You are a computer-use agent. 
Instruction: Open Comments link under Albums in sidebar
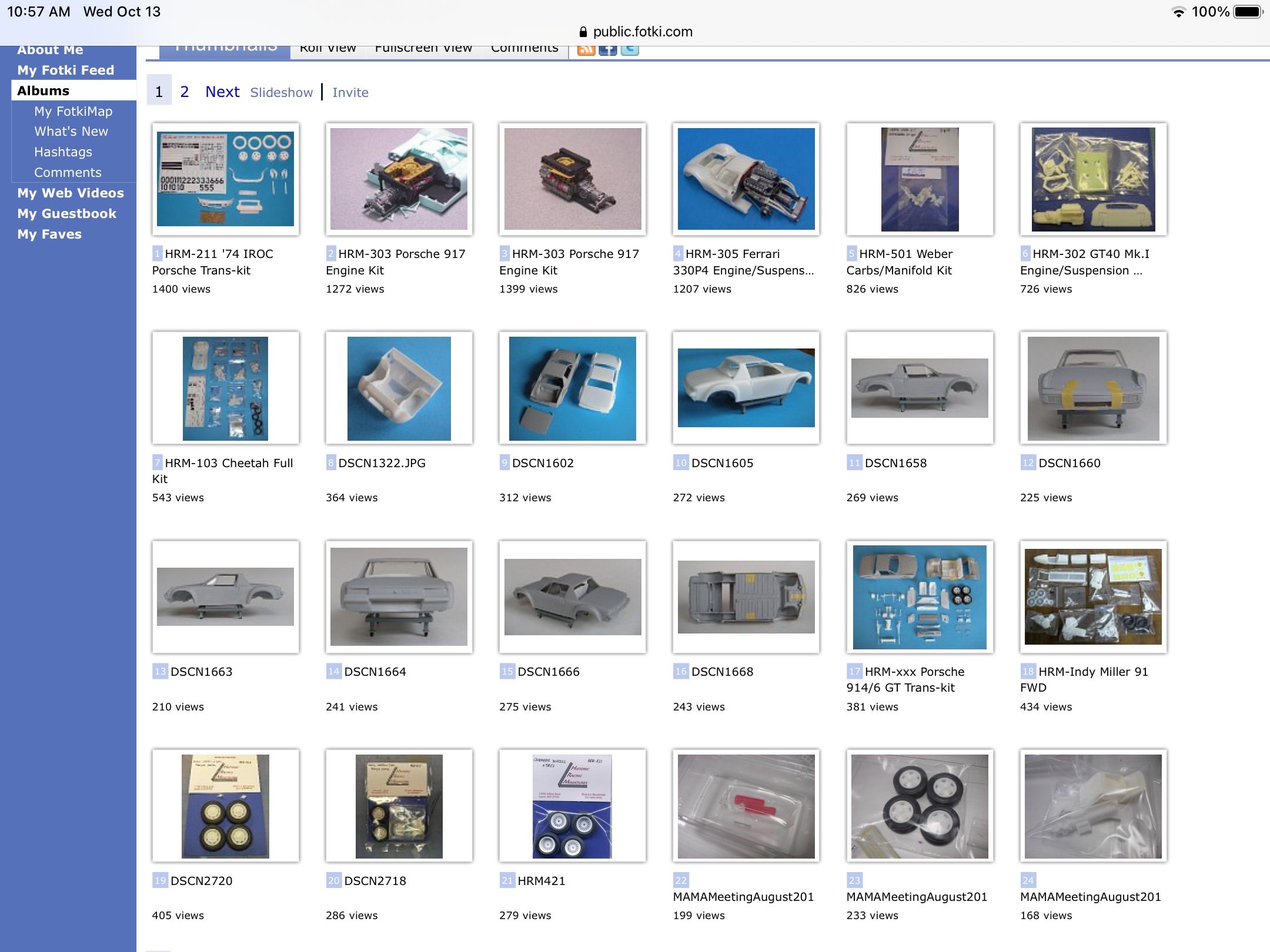tap(68, 172)
